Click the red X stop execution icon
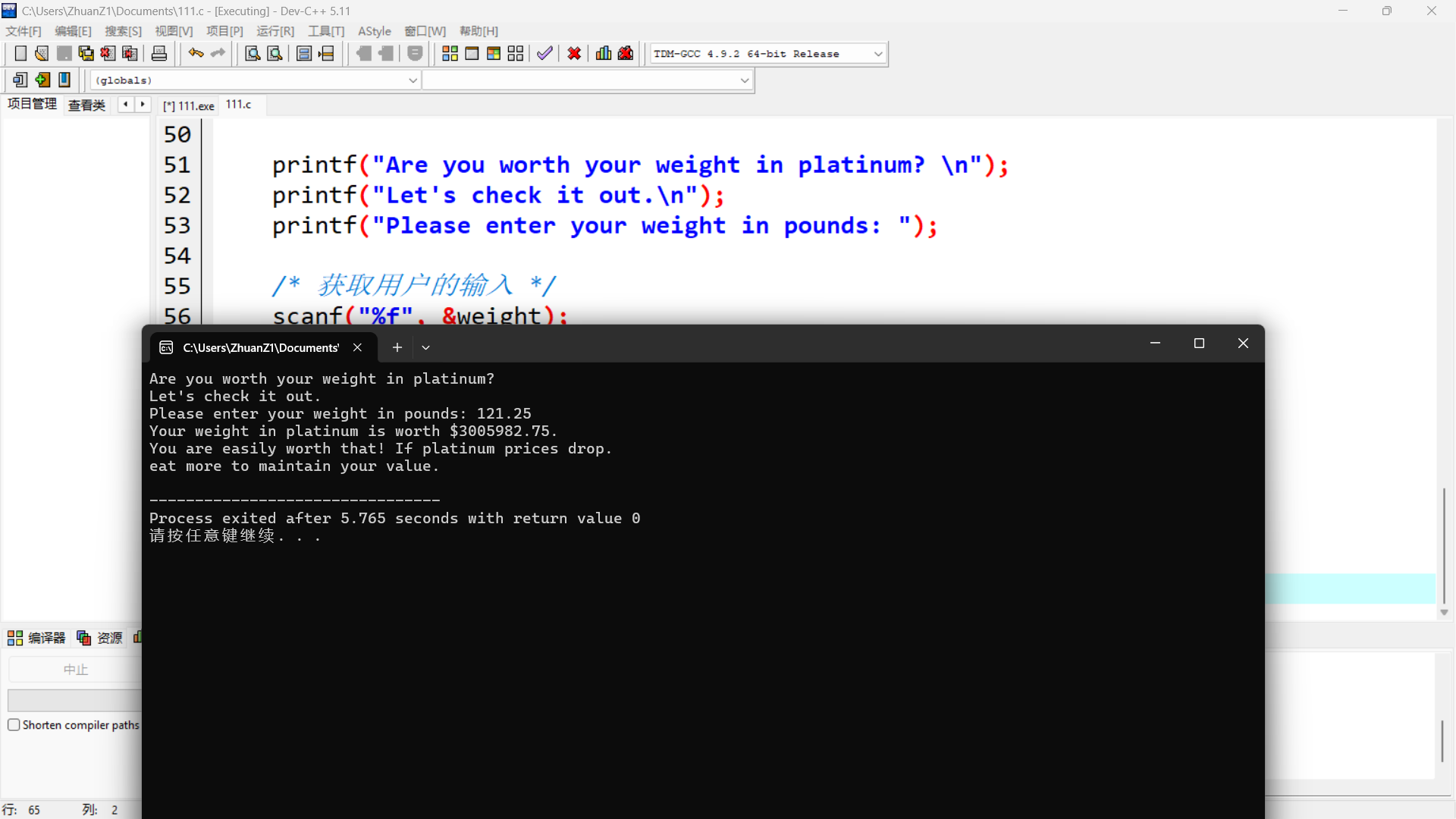 [x=574, y=53]
